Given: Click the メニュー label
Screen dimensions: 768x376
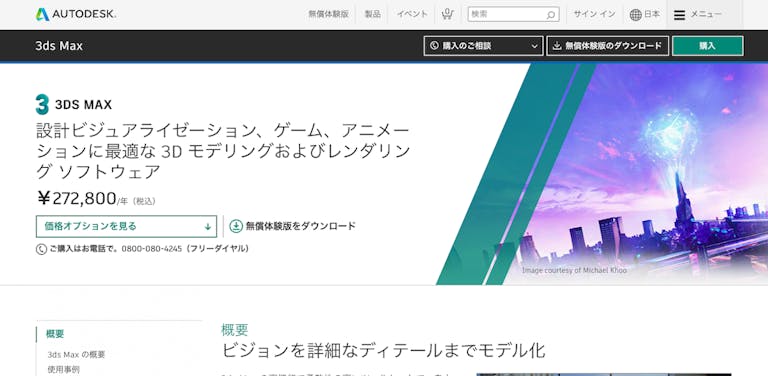Looking at the screenshot, I should point(706,14).
